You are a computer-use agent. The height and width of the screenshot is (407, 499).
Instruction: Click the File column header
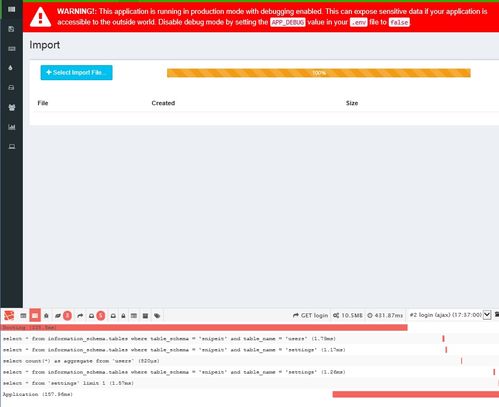click(x=43, y=103)
